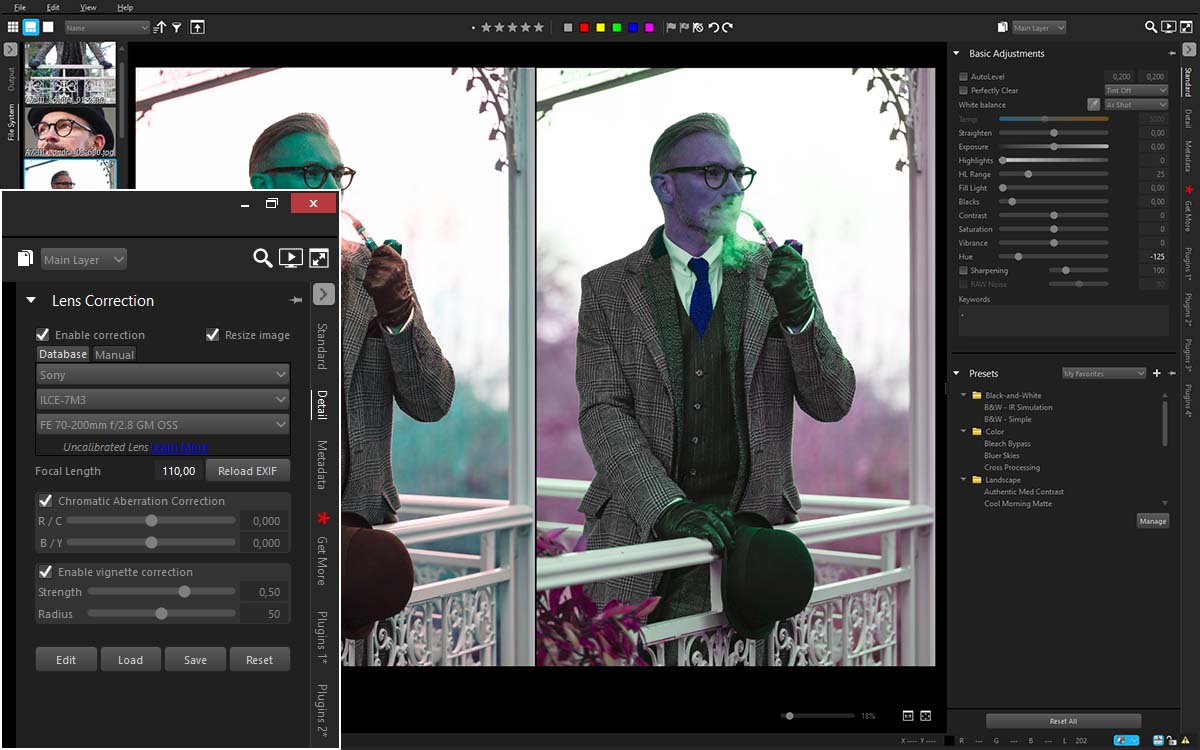Click the filter funnel icon in top toolbar
The image size is (1200, 750).
point(176,28)
